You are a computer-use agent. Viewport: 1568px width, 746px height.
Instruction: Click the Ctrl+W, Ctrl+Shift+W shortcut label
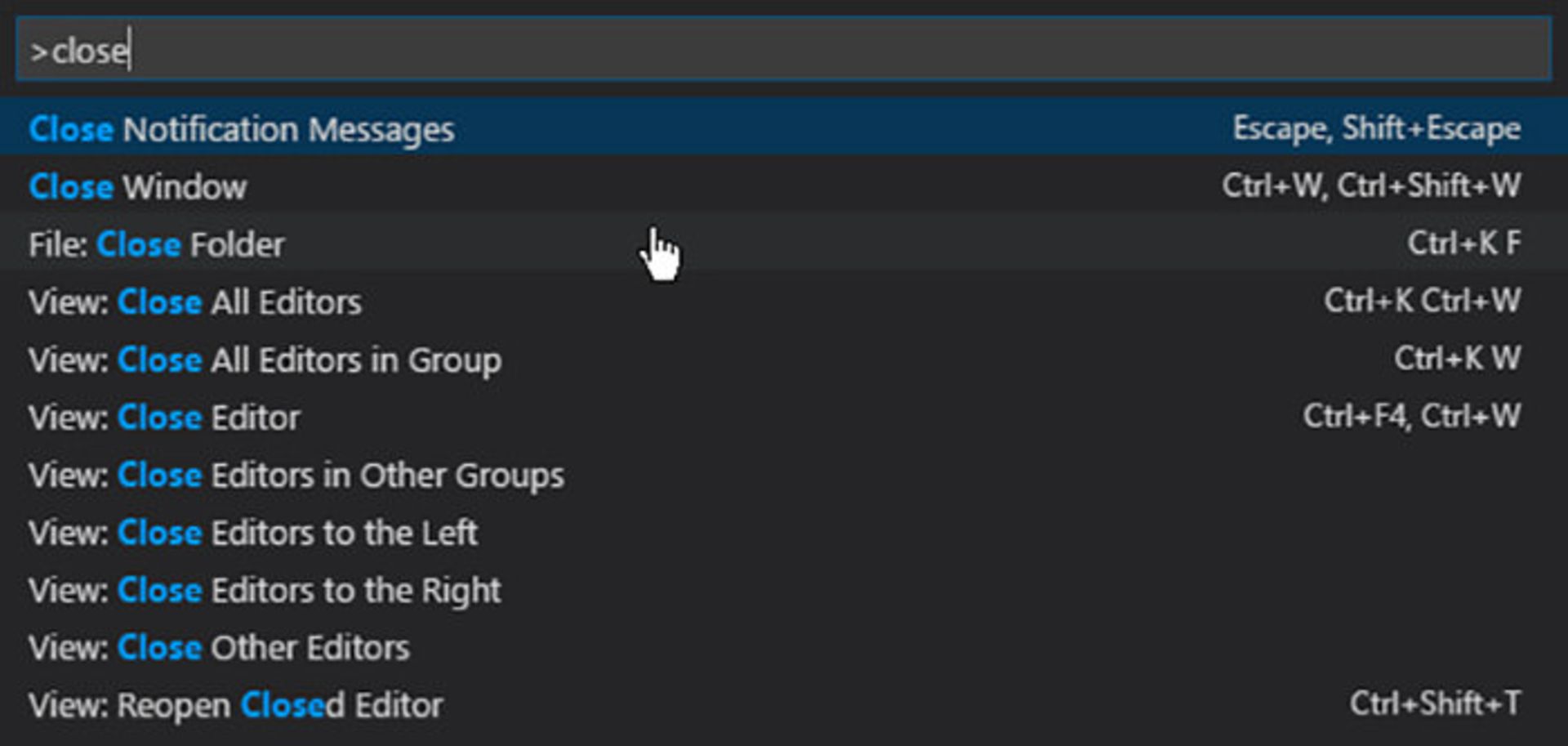[x=1371, y=186]
